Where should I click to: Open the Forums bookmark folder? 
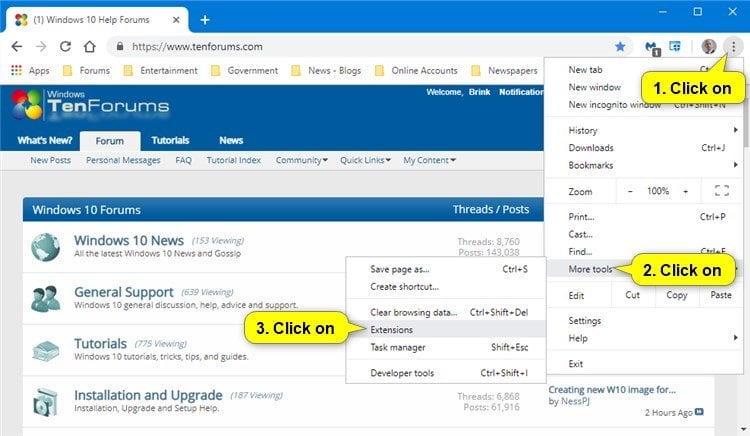87,71
